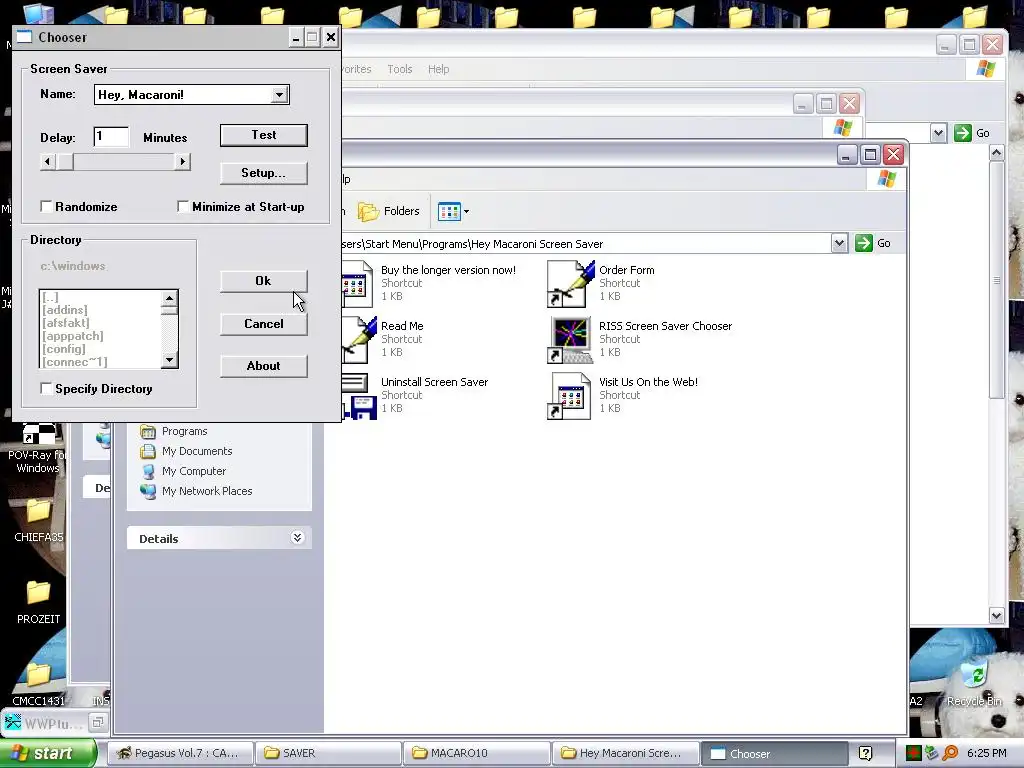Open the My Computer icon in Other Places
1024x768 pixels.
pos(148,471)
